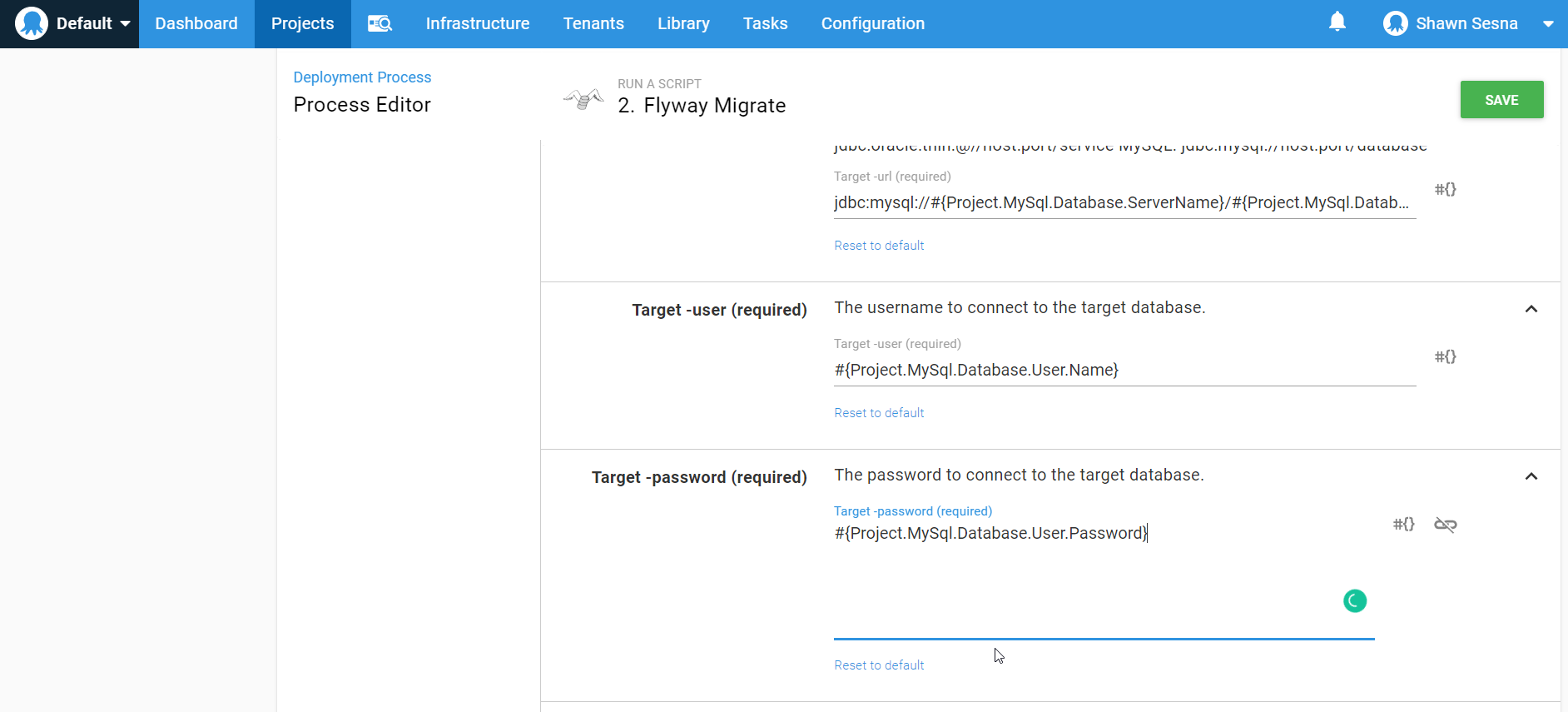Screen dimensions: 1568x712
Task: Insert variable for Target -url field
Action: (1445, 190)
